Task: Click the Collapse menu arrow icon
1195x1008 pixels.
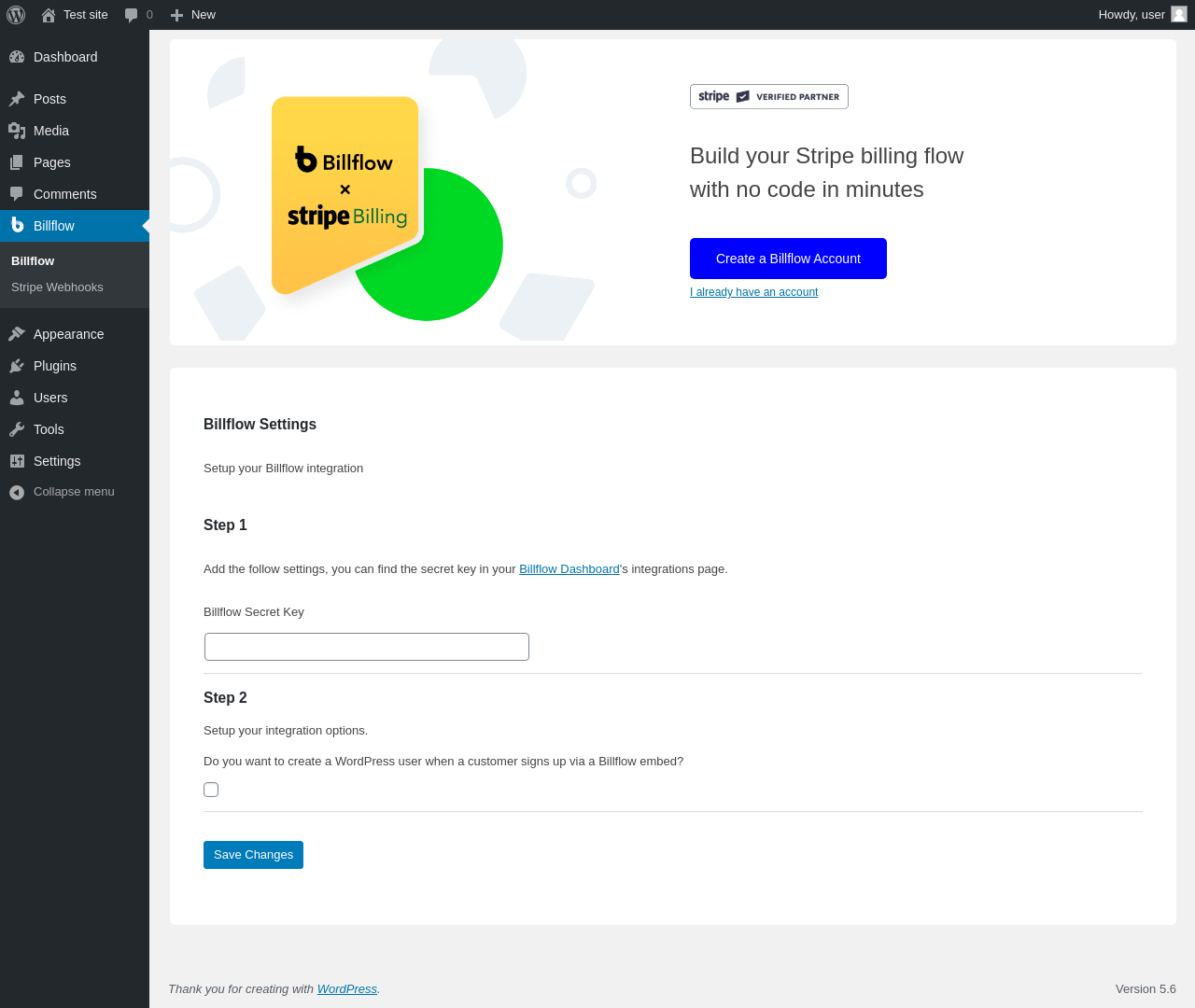Action: (17, 492)
